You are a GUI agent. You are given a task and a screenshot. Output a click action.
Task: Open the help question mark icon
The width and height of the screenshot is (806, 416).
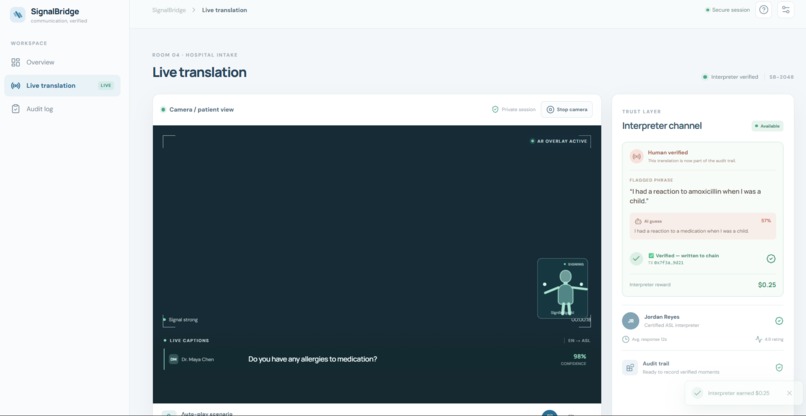coord(764,10)
